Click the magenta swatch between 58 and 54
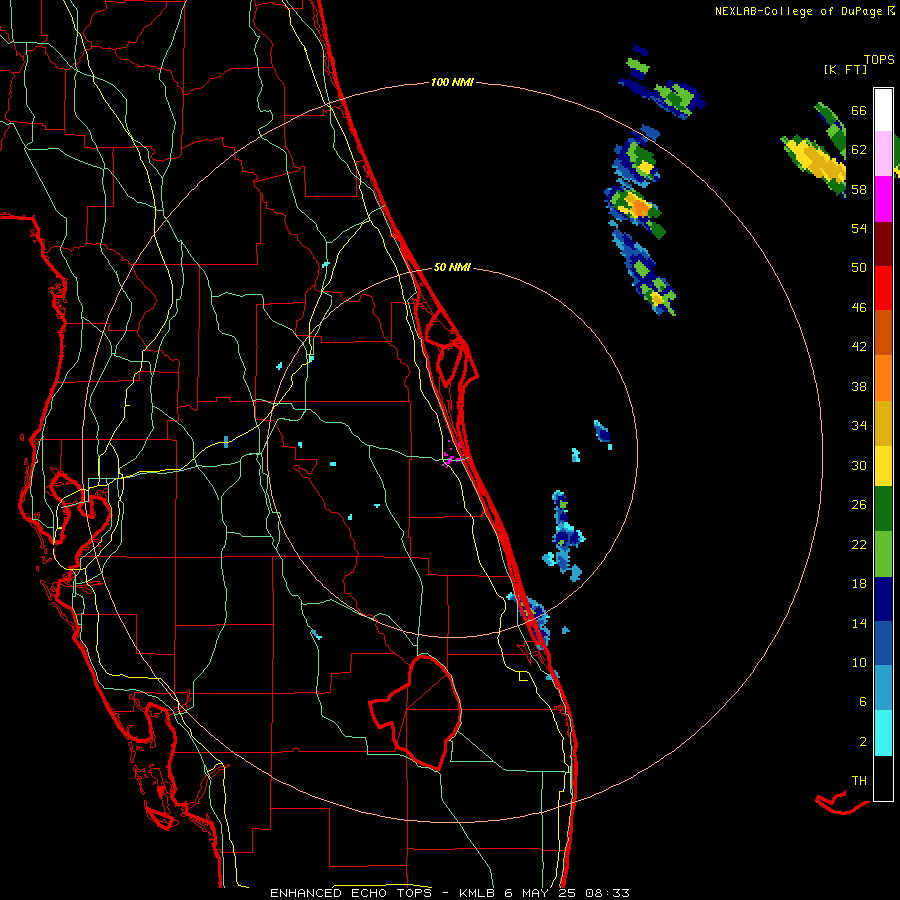900x900 pixels. (883, 199)
